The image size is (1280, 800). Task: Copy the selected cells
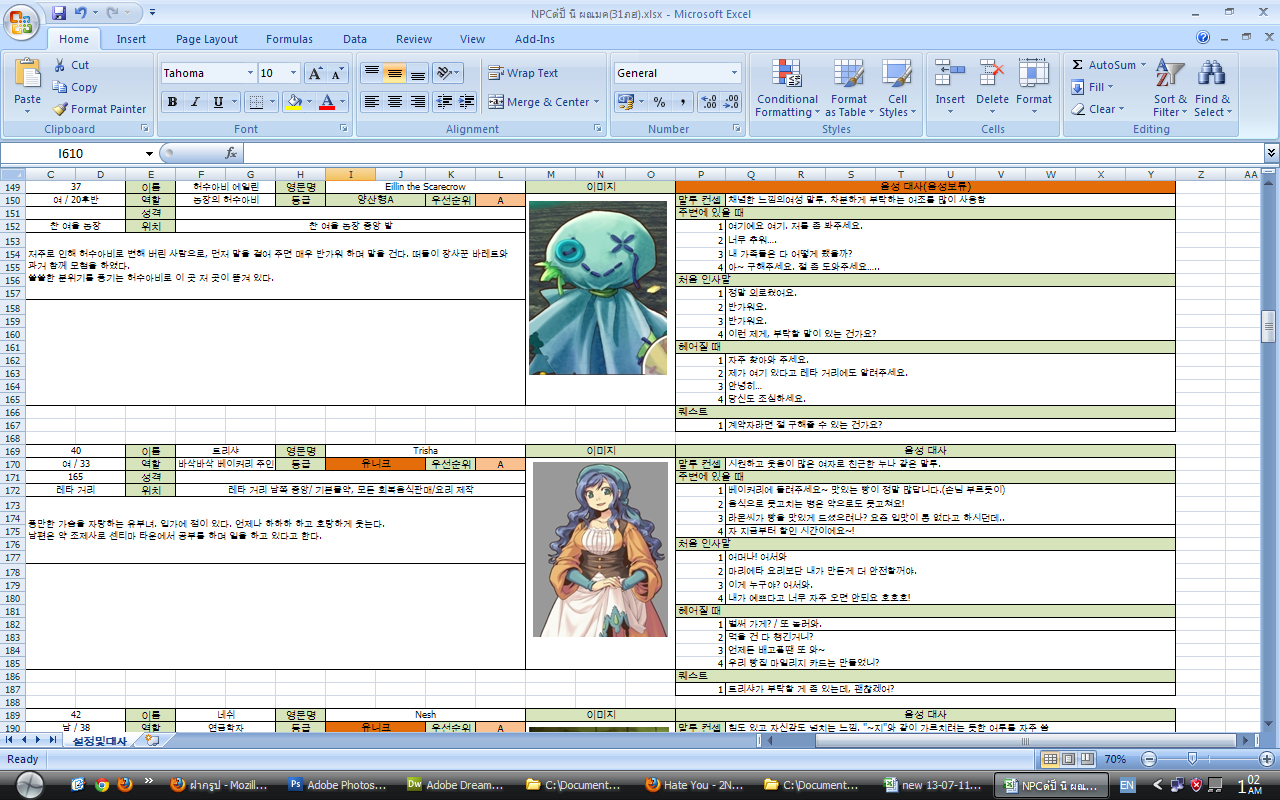click(x=75, y=87)
